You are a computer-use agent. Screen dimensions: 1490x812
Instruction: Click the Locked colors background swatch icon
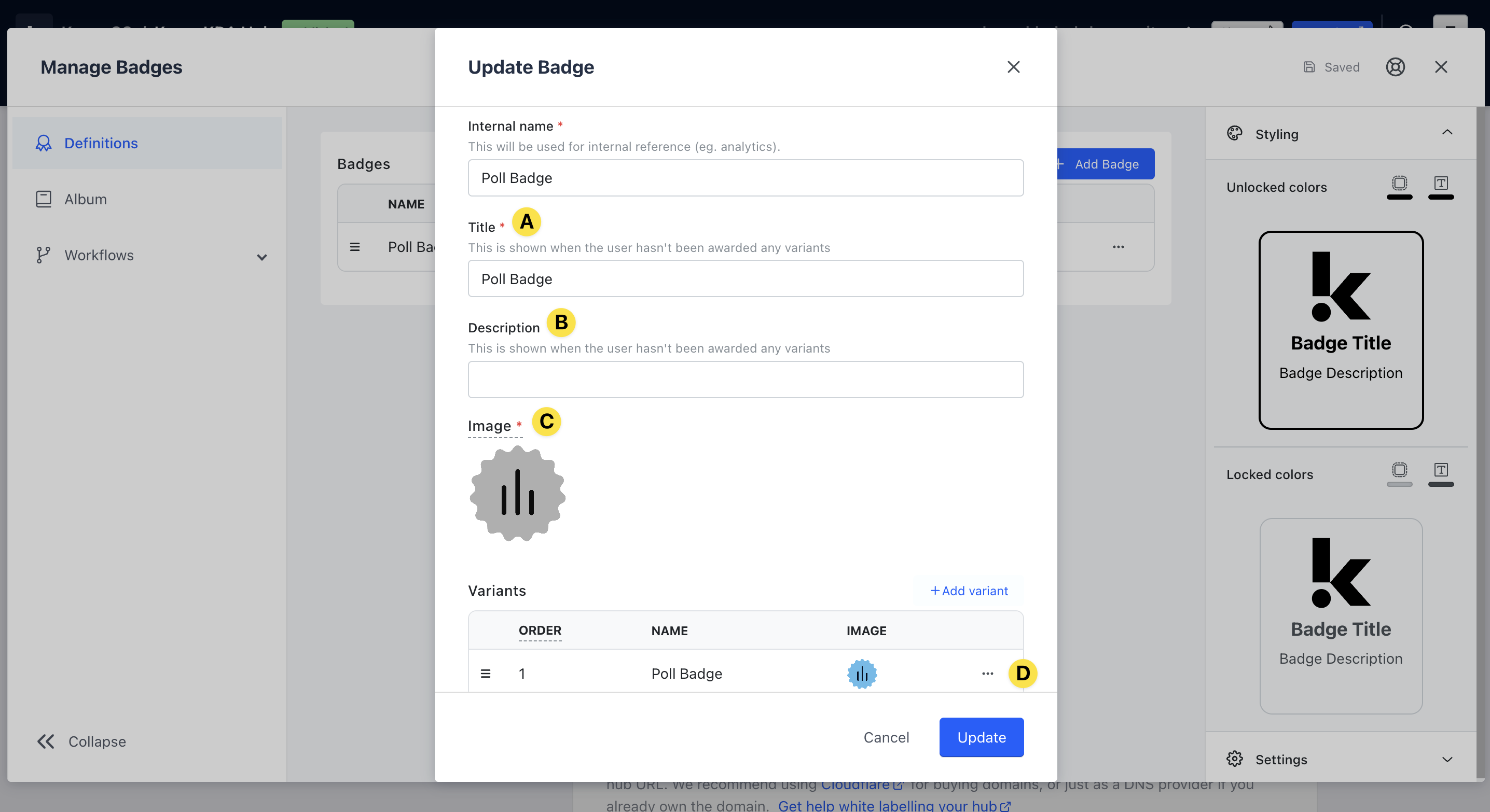coord(1399,471)
